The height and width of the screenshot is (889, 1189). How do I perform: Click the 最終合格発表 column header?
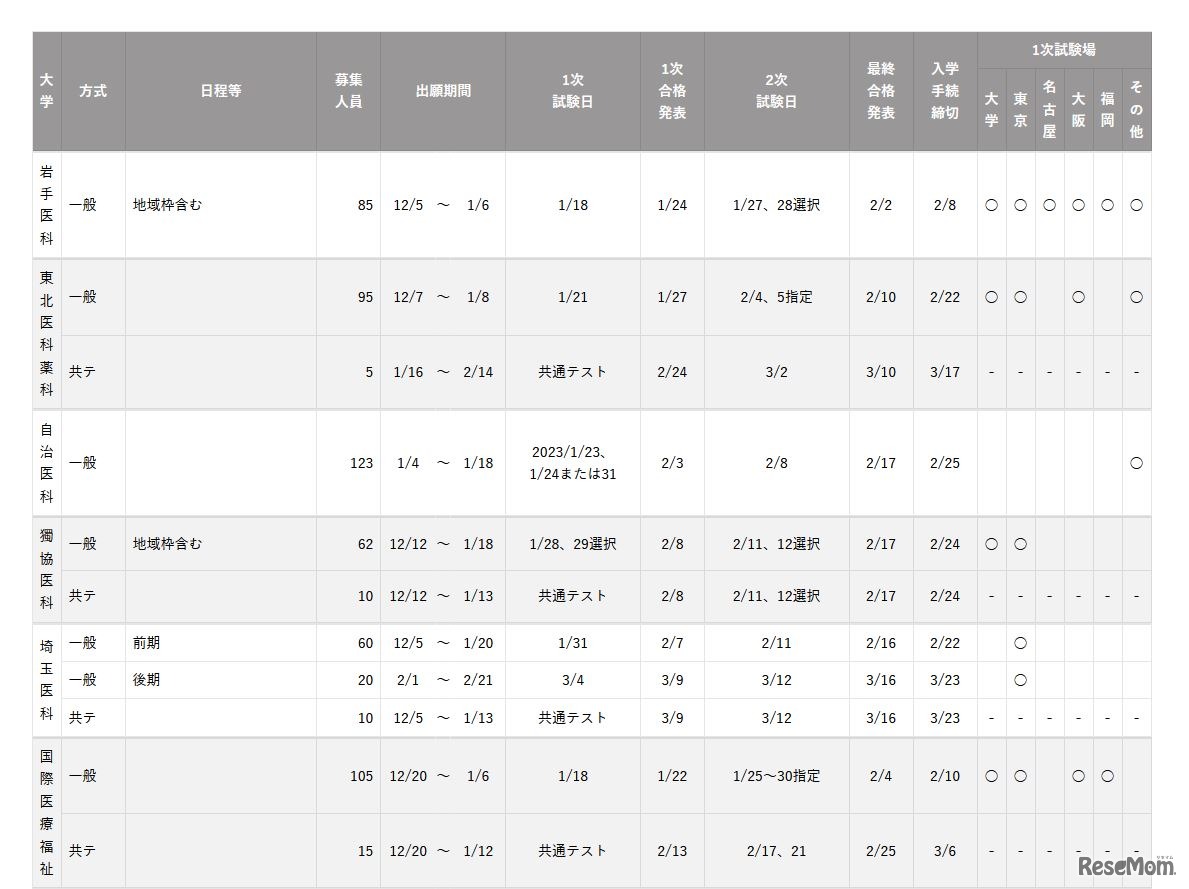click(881, 91)
